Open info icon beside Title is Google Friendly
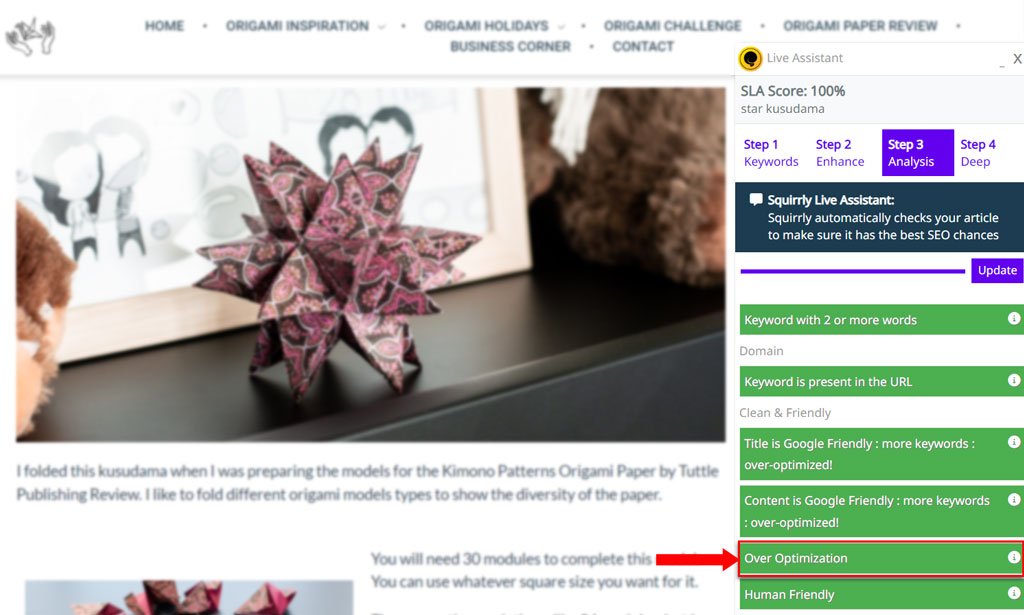1024x615 pixels. tap(1014, 442)
